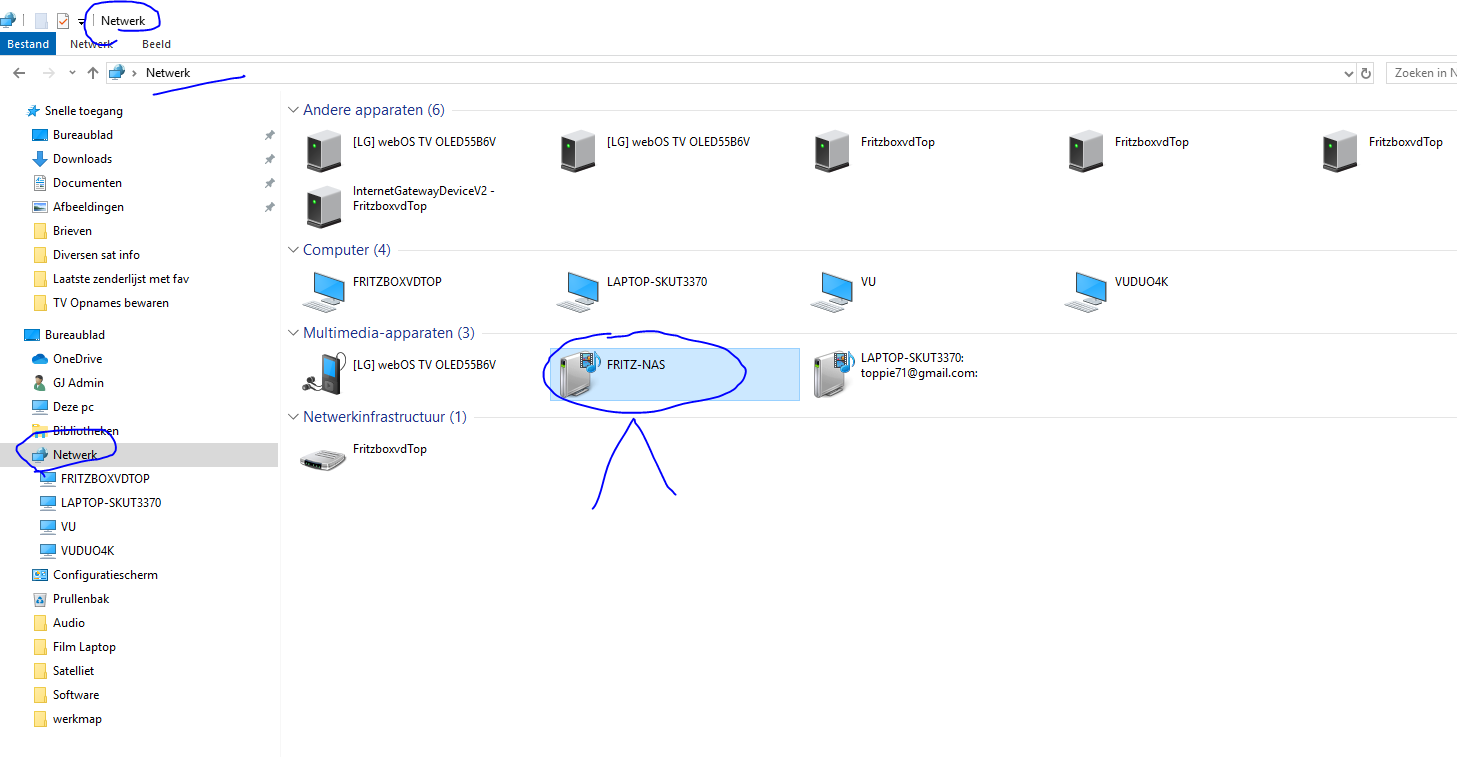This screenshot has width=1457, height=757.
Task: Open VU in the navigation tree
Action: click(x=68, y=527)
